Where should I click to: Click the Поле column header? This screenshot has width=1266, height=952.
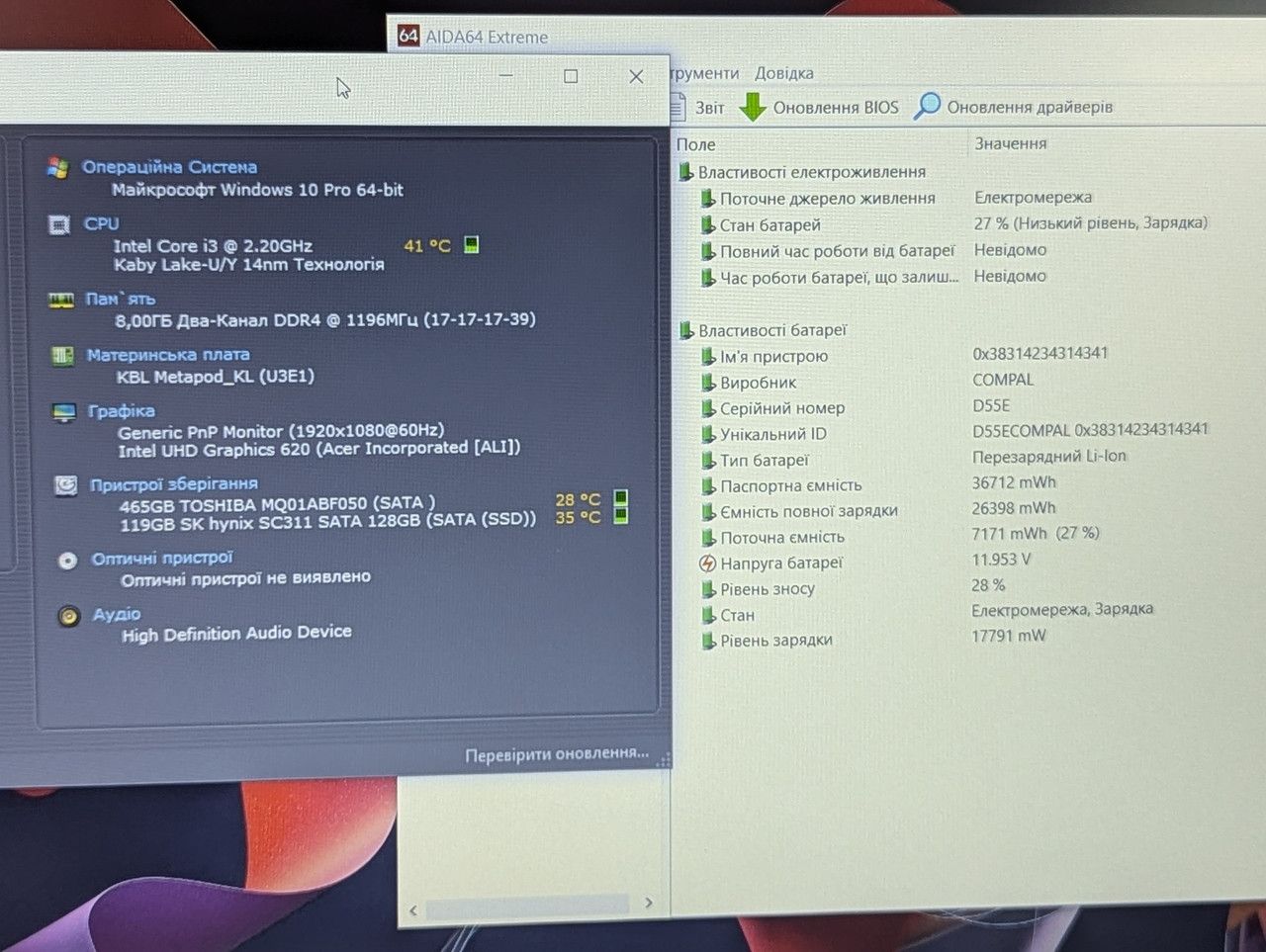tap(695, 145)
